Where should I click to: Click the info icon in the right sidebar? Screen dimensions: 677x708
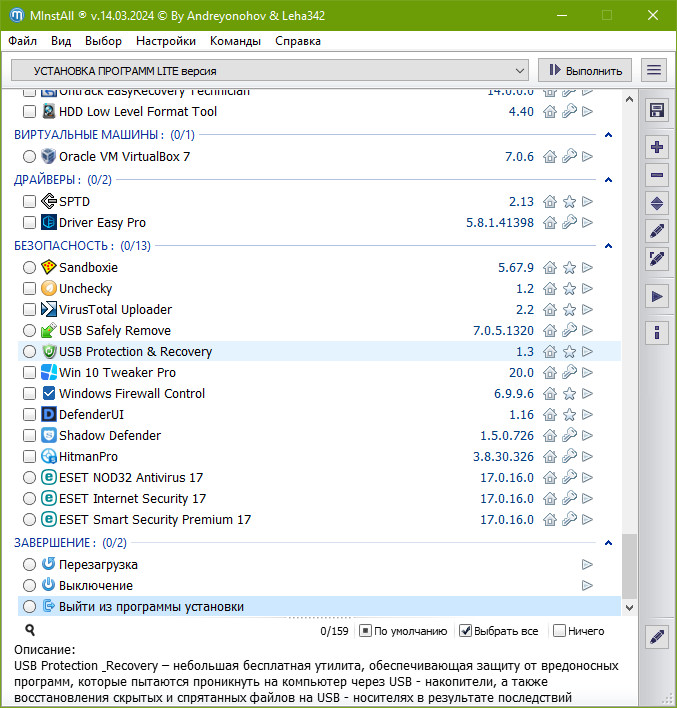pos(657,332)
